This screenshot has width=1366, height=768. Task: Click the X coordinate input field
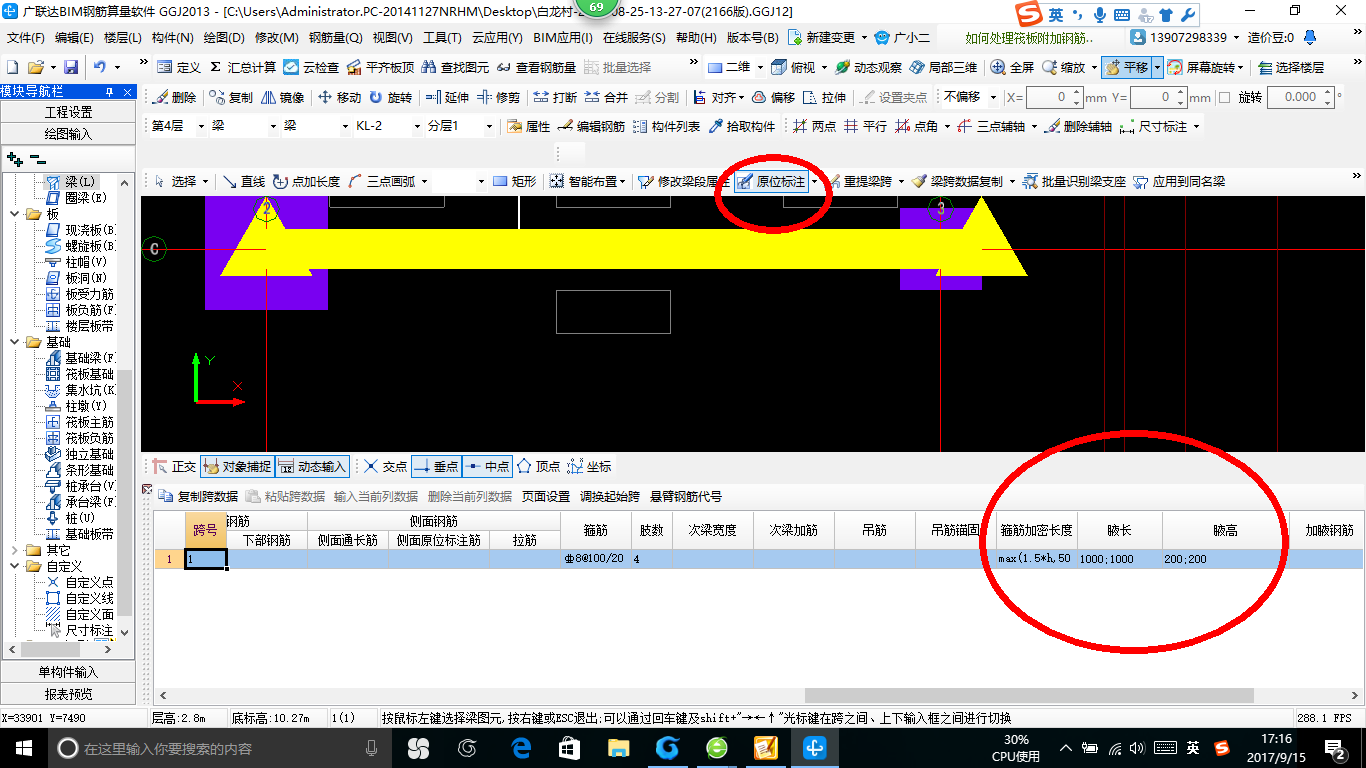click(x=1054, y=97)
